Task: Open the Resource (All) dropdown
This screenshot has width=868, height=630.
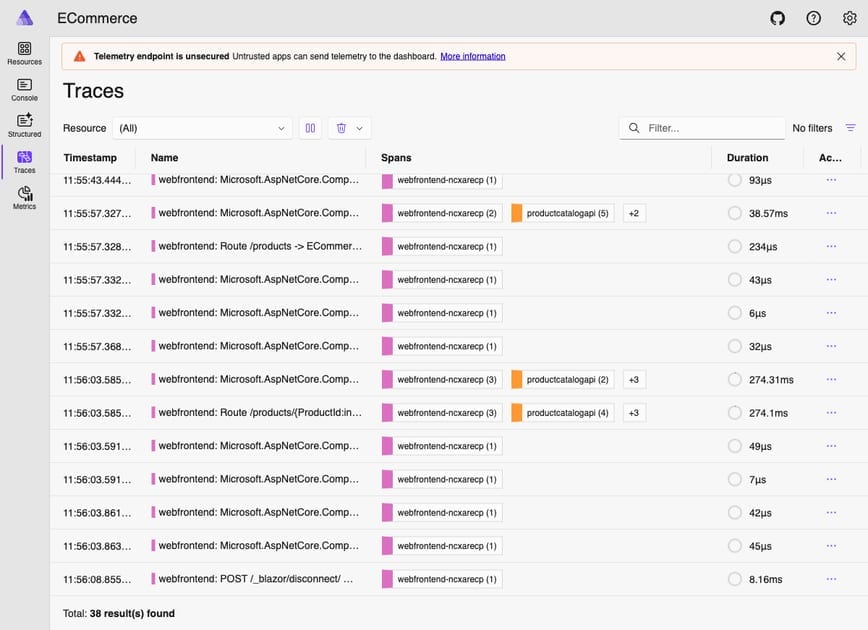Action: tap(202, 128)
